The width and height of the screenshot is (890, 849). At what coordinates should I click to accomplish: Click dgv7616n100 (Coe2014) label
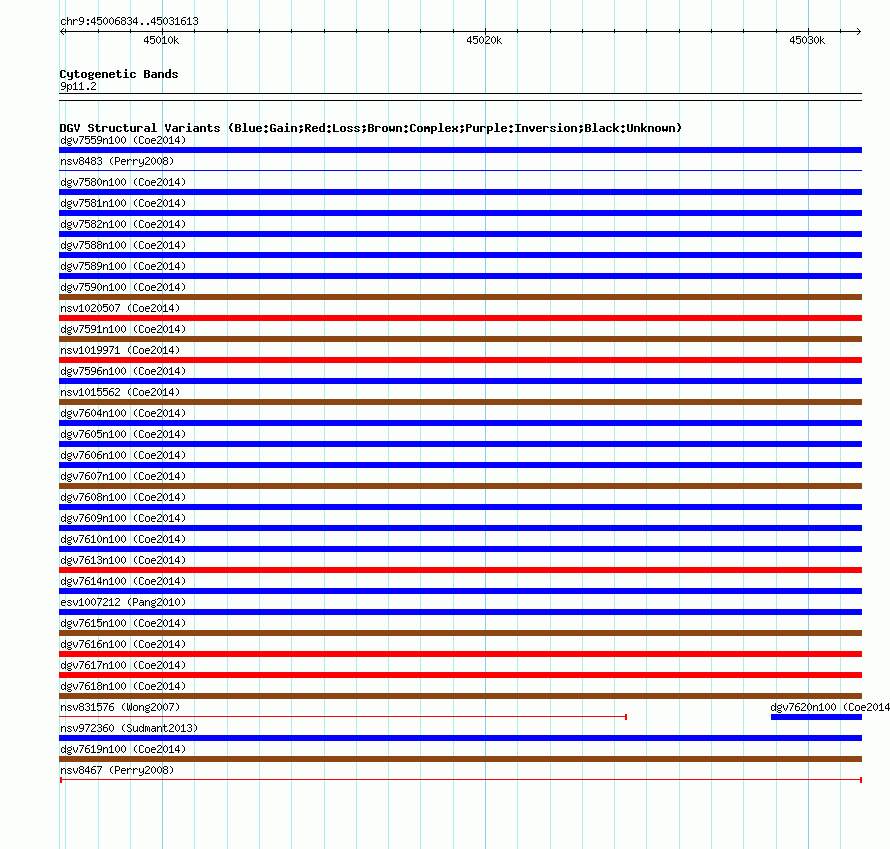coord(123,644)
